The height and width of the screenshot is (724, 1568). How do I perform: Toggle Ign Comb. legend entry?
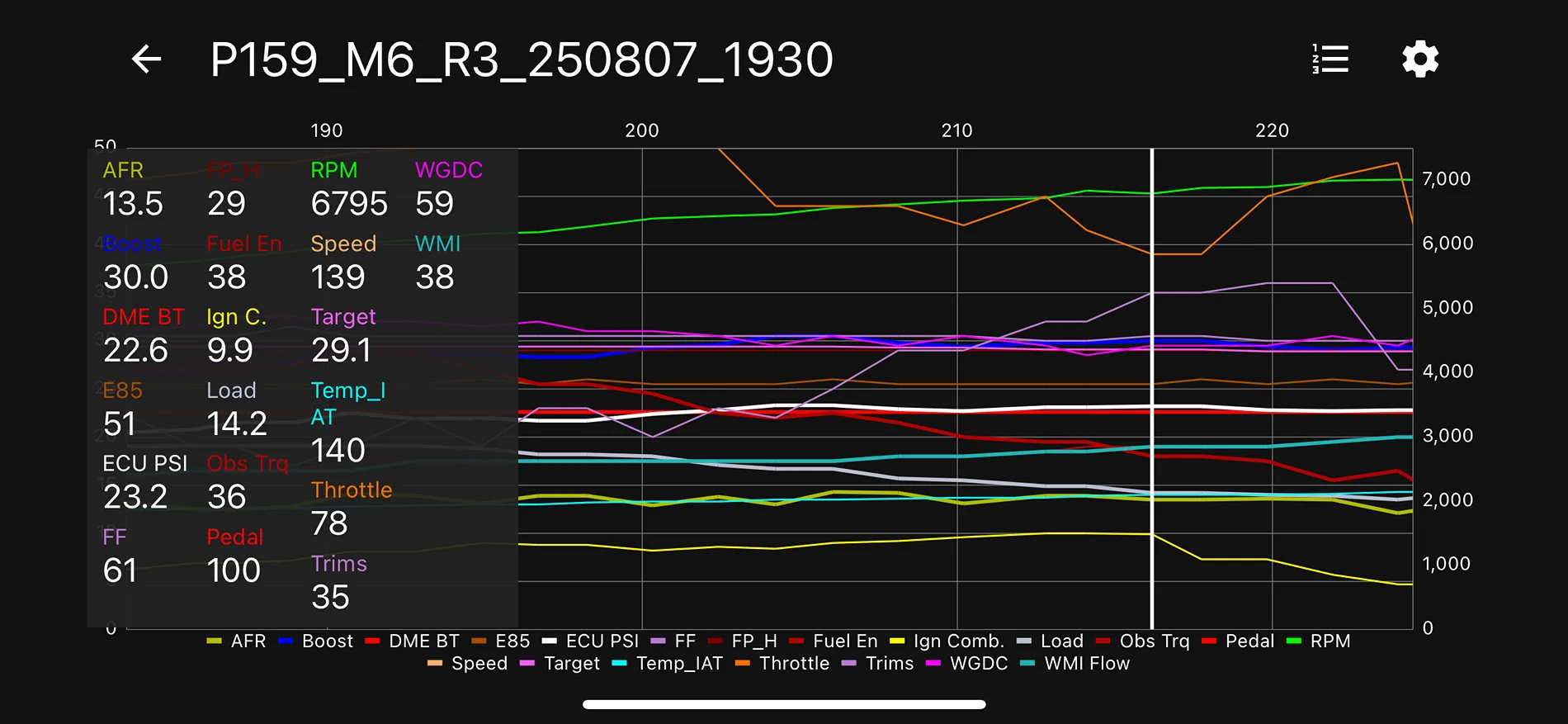(947, 641)
